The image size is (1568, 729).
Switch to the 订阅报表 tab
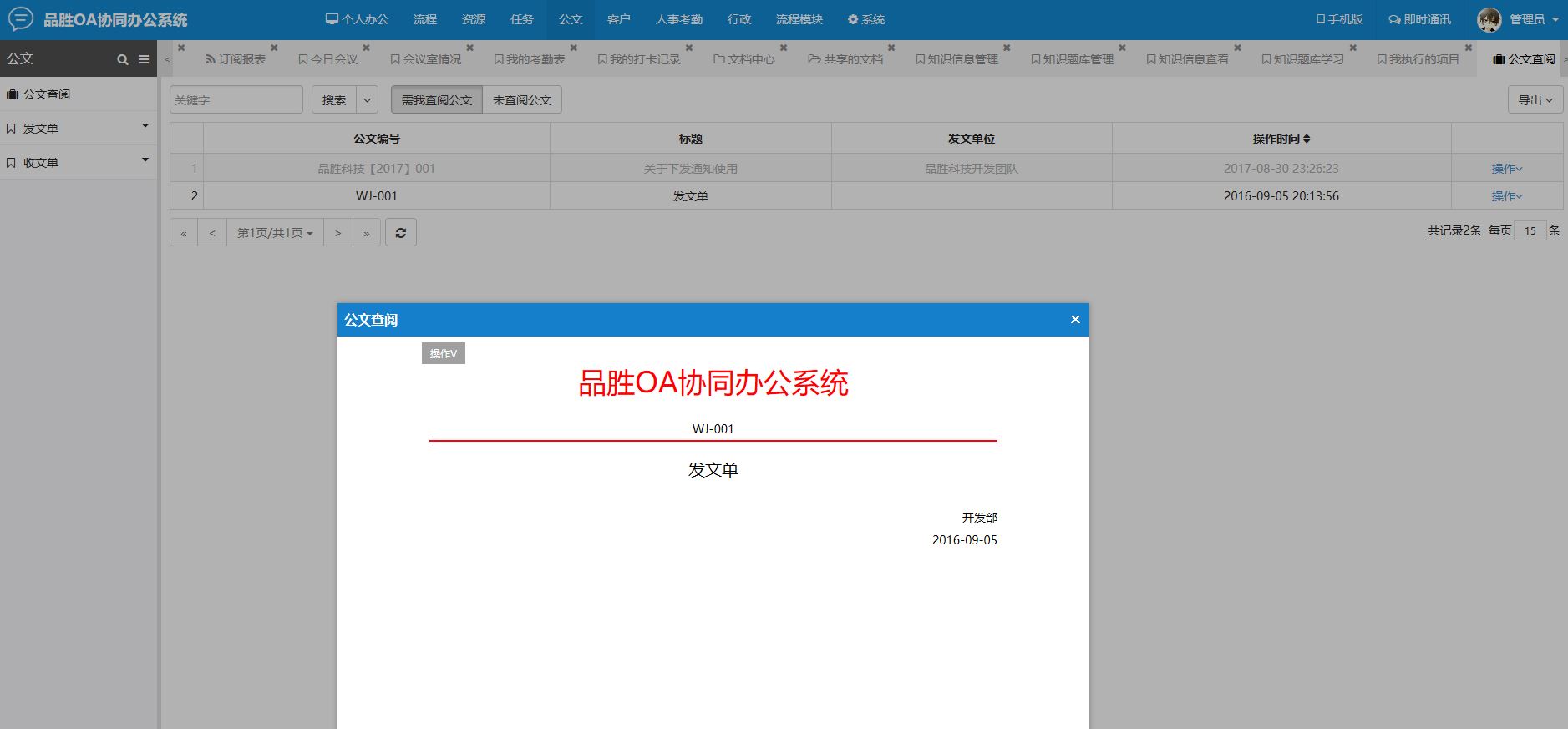pyautogui.click(x=236, y=59)
